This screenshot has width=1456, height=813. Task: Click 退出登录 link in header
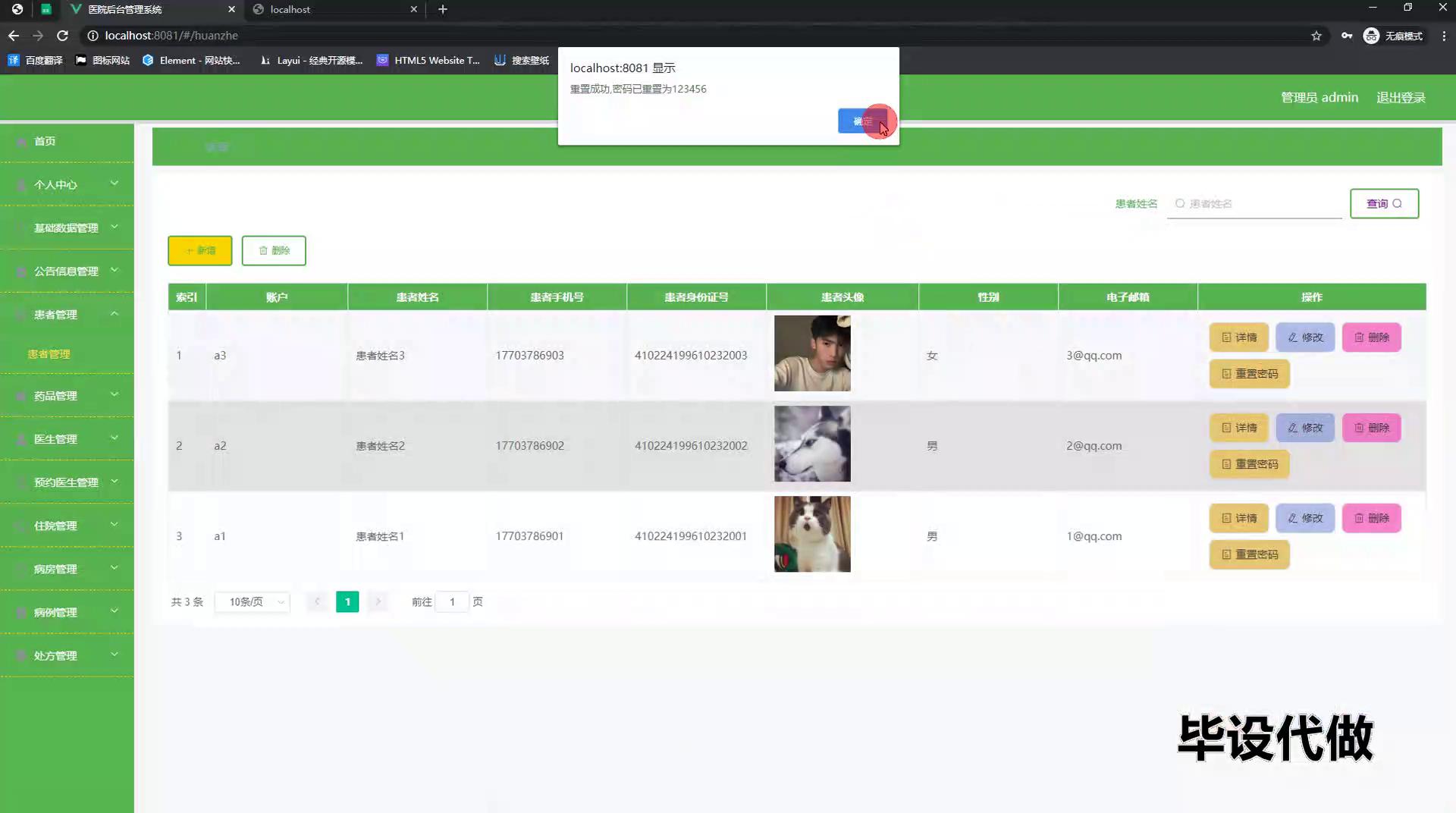click(x=1401, y=97)
